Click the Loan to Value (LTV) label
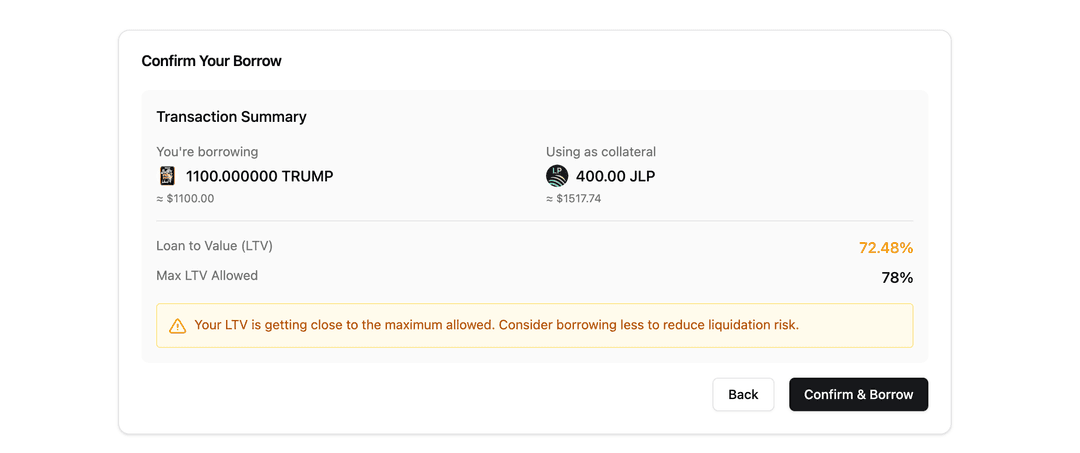 click(214, 246)
